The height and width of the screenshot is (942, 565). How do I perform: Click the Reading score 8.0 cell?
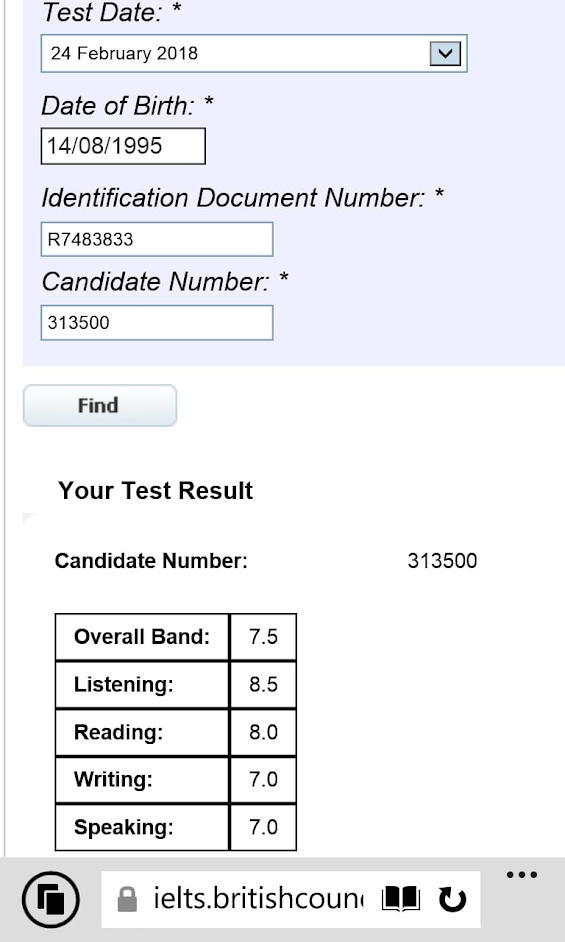pyautogui.click(x=263, y=732)
